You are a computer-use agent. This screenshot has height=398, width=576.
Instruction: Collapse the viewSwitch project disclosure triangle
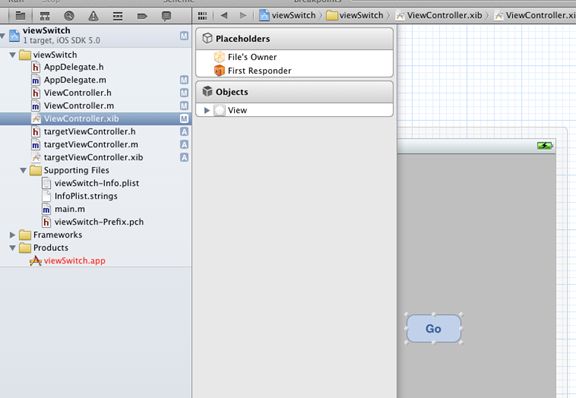coord(3,36)
